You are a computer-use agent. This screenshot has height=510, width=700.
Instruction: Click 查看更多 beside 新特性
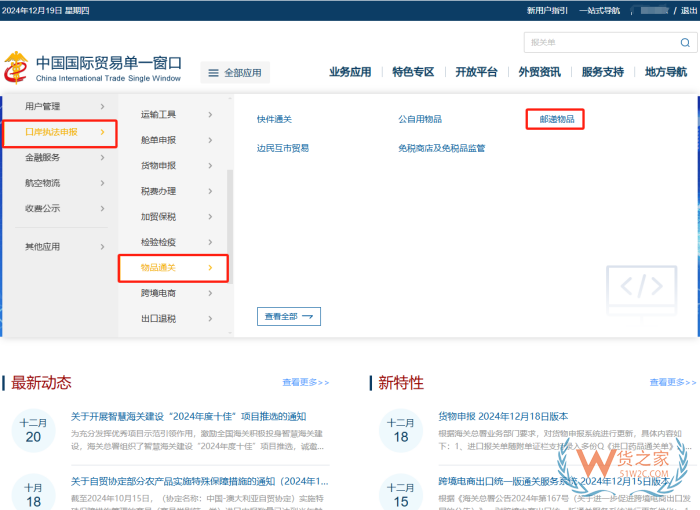673,382
